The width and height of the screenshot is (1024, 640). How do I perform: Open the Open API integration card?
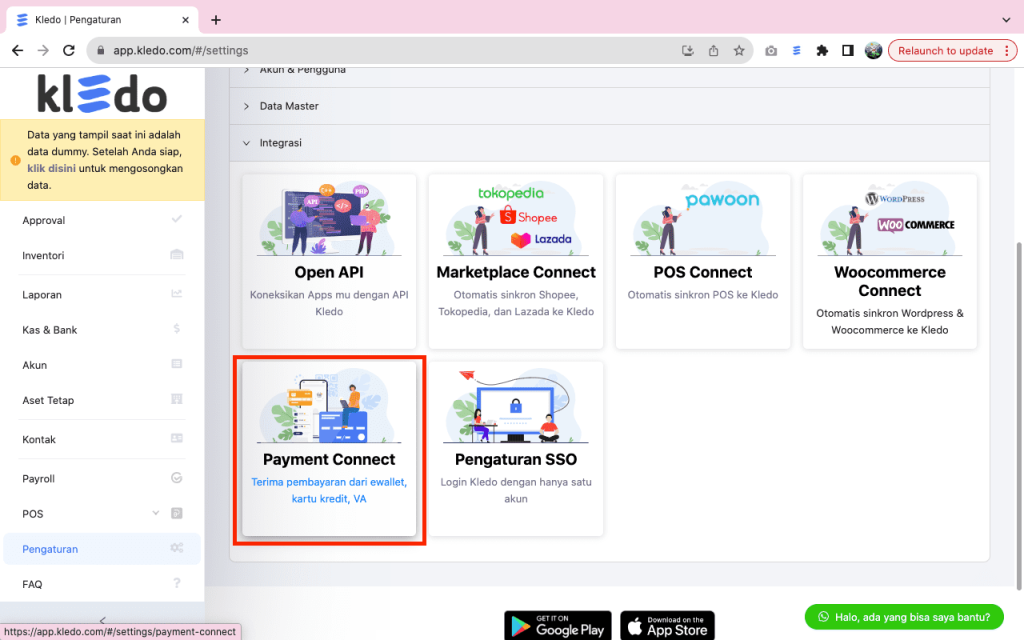pyautogui.click(x=329, y=261)
